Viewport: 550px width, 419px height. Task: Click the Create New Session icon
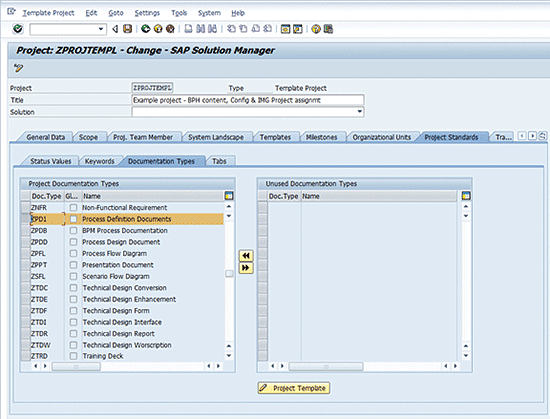(286, 29)
